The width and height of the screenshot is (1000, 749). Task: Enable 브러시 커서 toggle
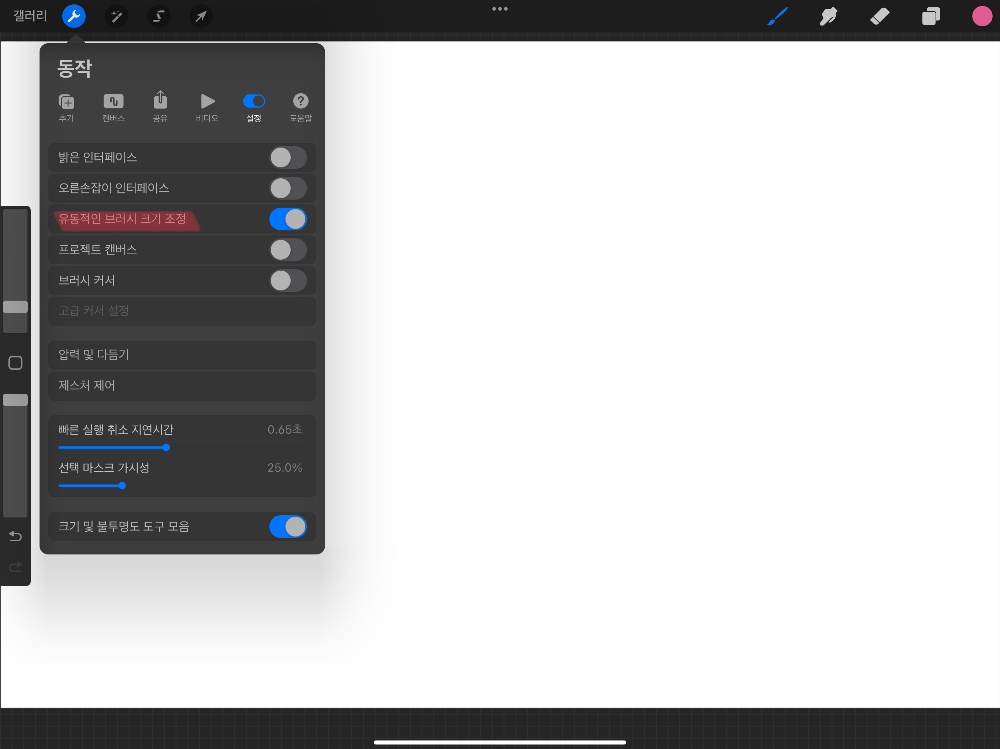288,280
